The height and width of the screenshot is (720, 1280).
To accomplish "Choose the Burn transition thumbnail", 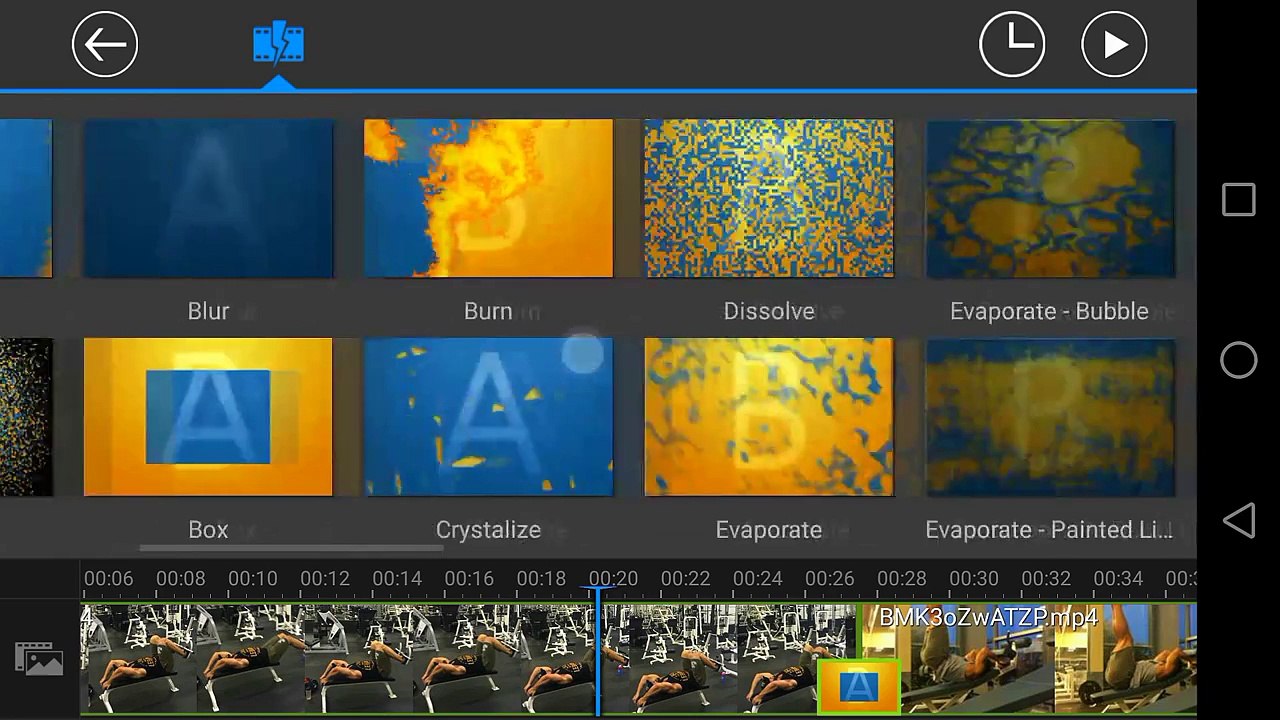I will pyautogui.click(x=488, y=198).
